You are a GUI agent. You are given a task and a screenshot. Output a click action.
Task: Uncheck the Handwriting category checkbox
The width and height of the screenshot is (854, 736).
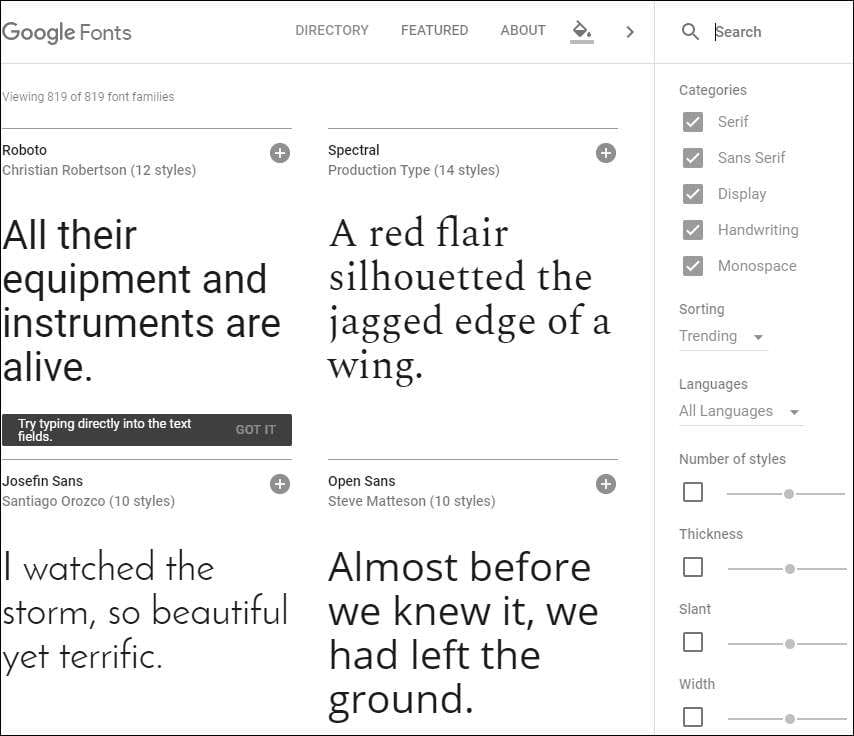click(x=693, y=230)
